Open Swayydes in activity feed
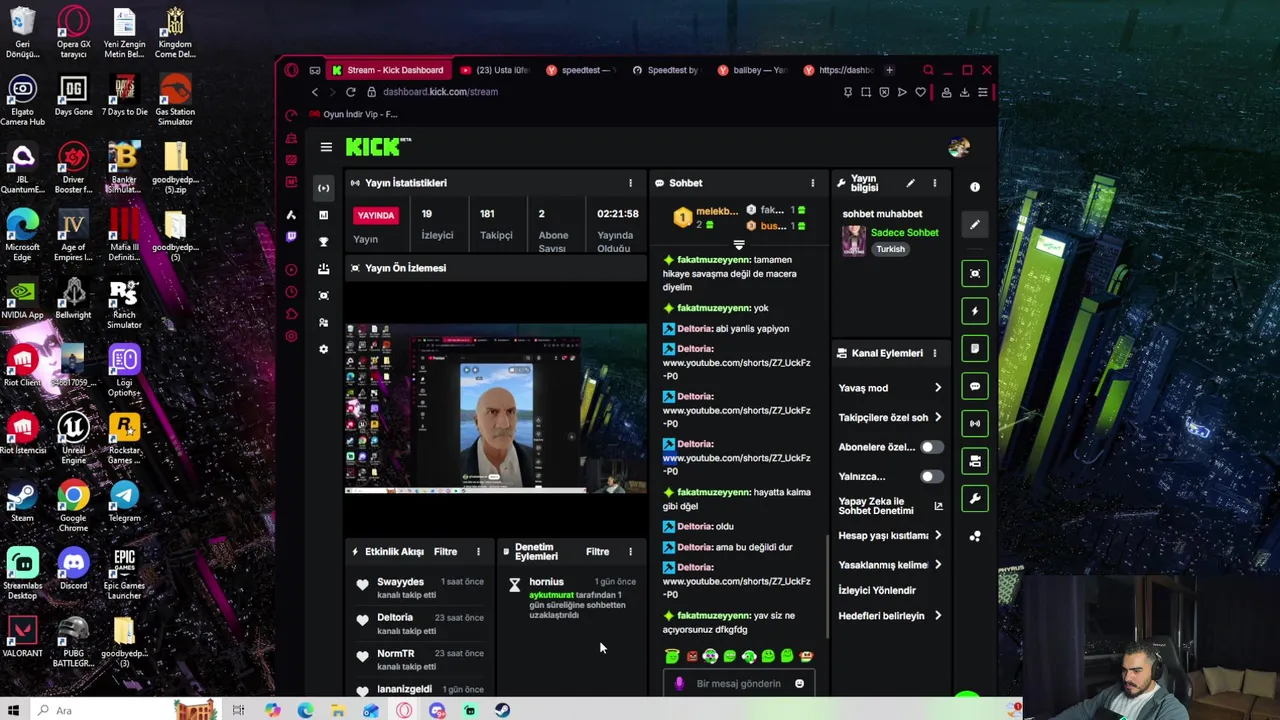 (400, 582)
